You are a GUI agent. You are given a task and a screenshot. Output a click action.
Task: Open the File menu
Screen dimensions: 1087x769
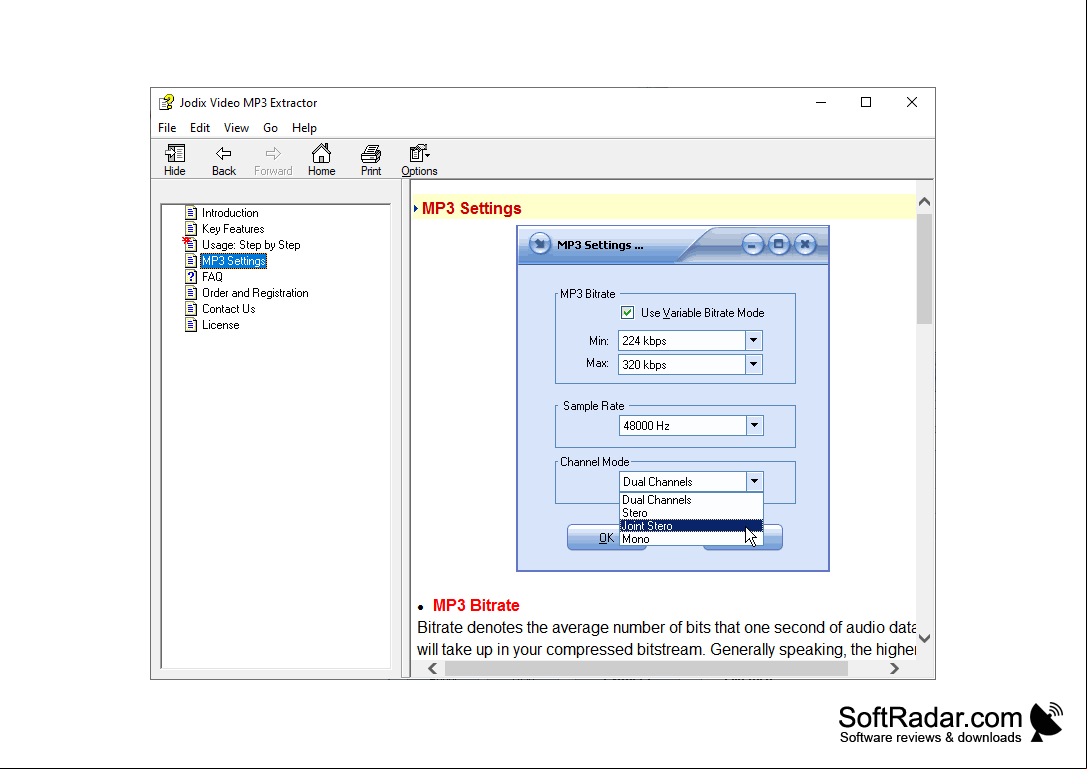coord(167,128)
